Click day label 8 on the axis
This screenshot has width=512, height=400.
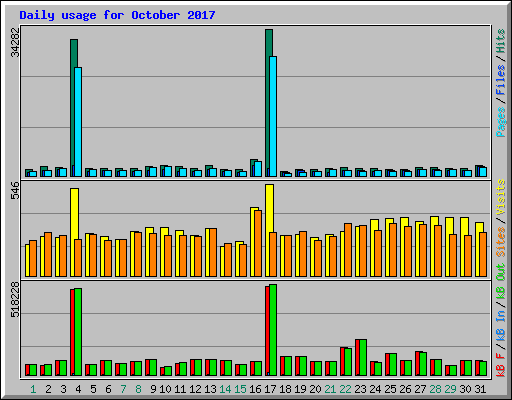[138, 389]
